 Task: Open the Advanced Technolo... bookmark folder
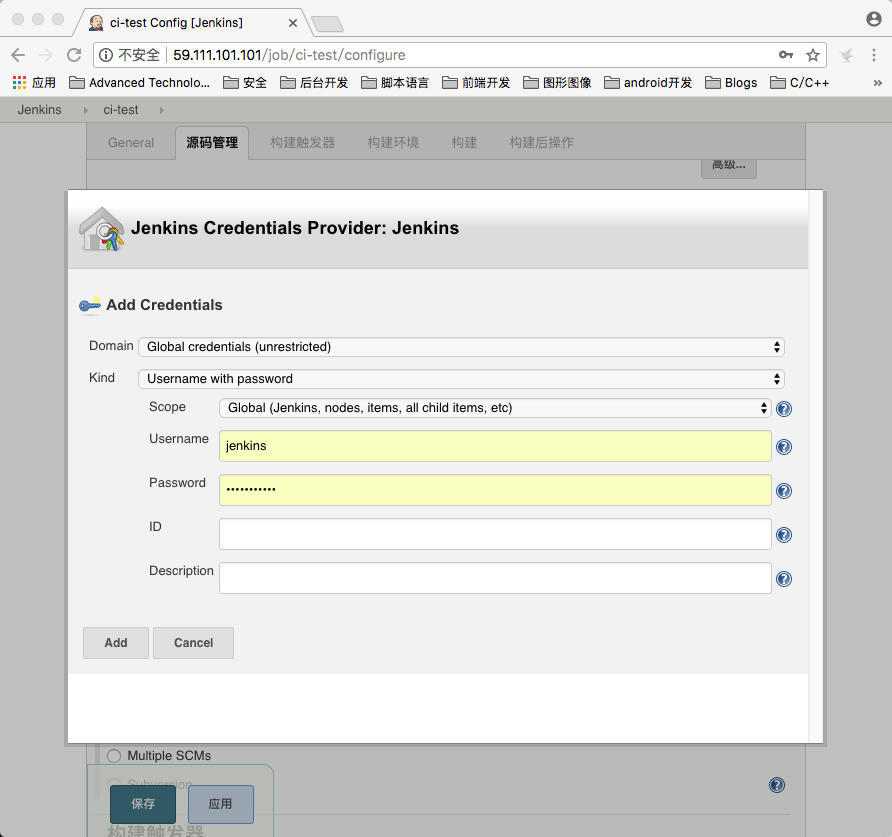139,83
